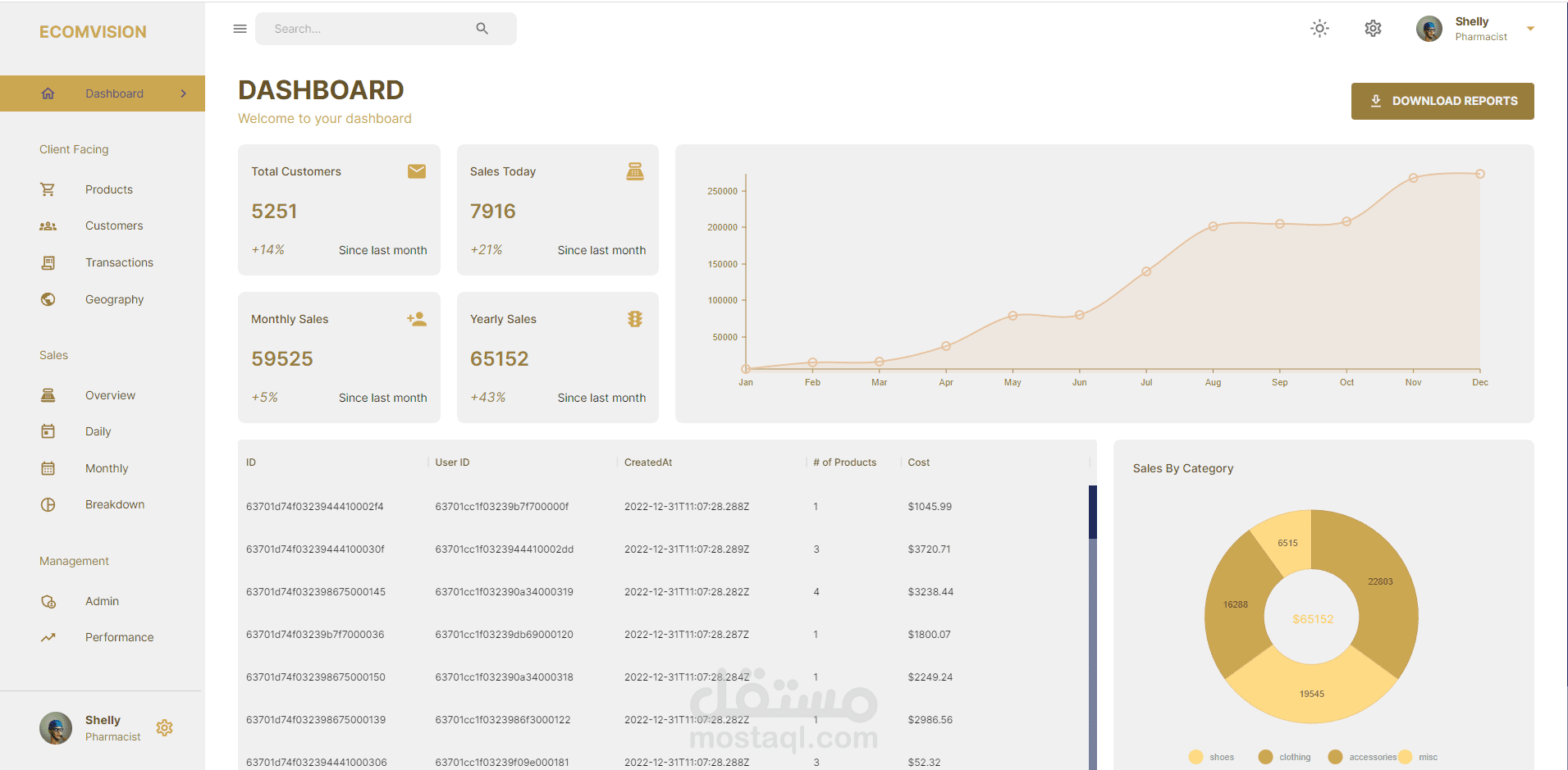The image size is (1568, 770).
Task: Toggle light/dark mode with the sun icon
Action: click(1319, 29)
